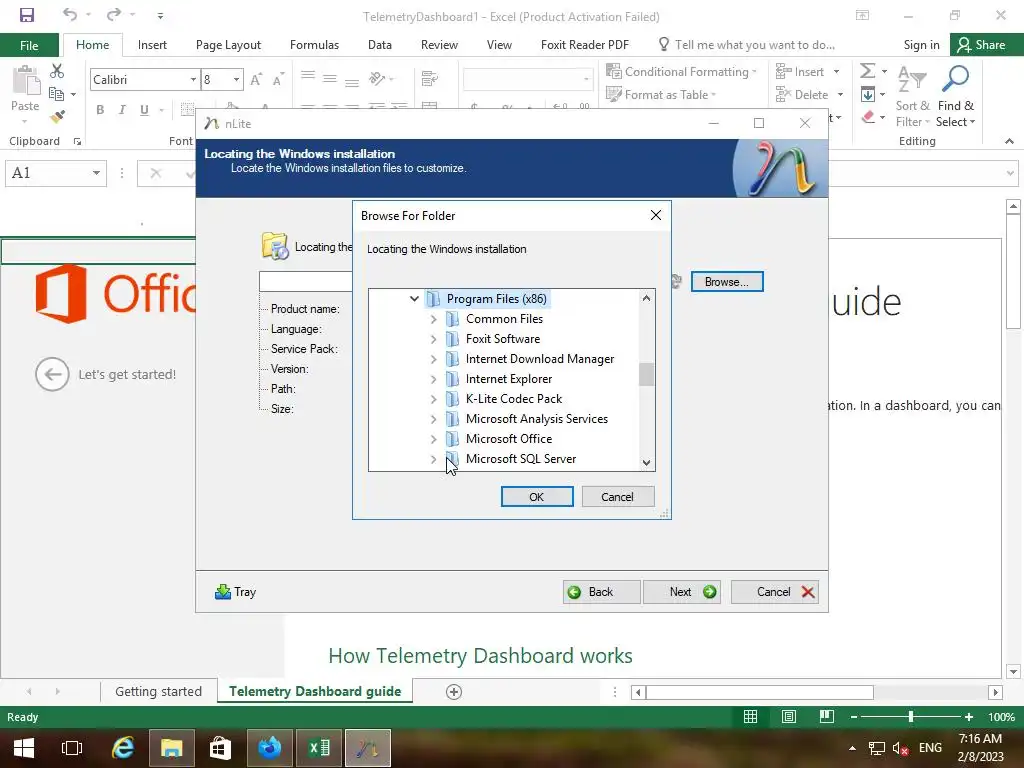The height and width of the screenshot is (768, 1024).
Task: Increase font size with the large A icon
Action: click(x=256, y=79)
